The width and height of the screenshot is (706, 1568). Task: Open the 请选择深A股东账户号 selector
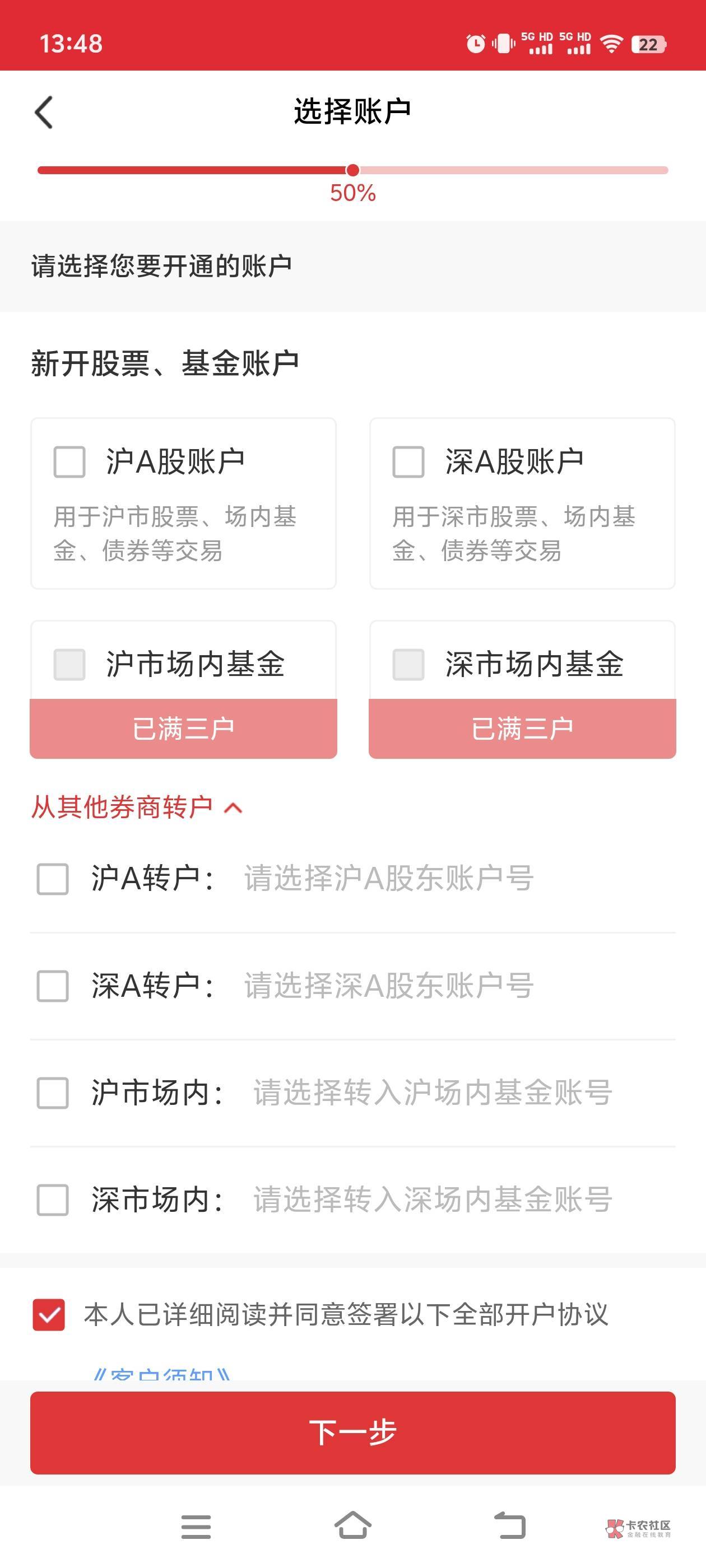click(x=389, y=986)
